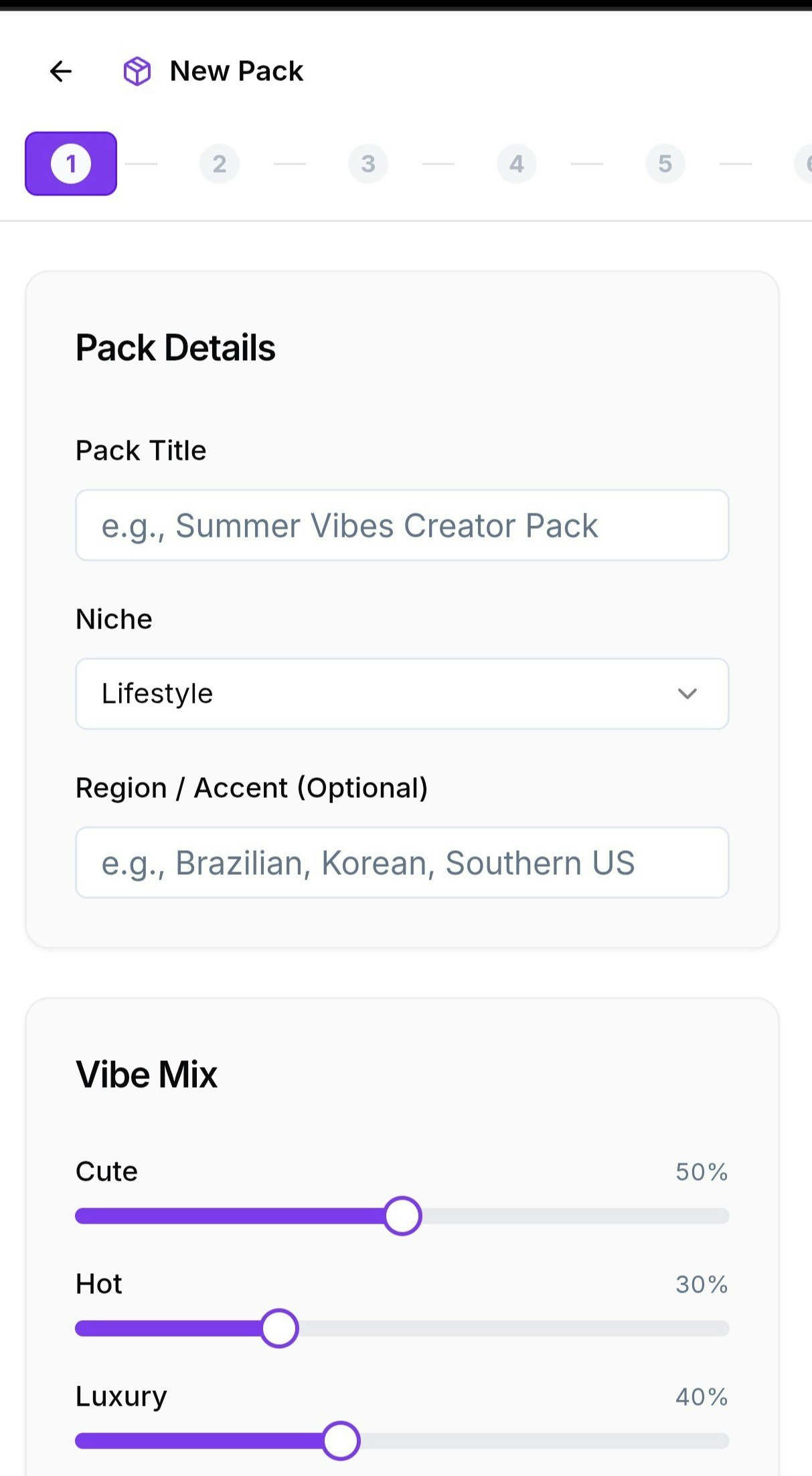This screenshot has width=812, height=1476.
Task: Click the Pack Title input field
Action: coord(402,525)
